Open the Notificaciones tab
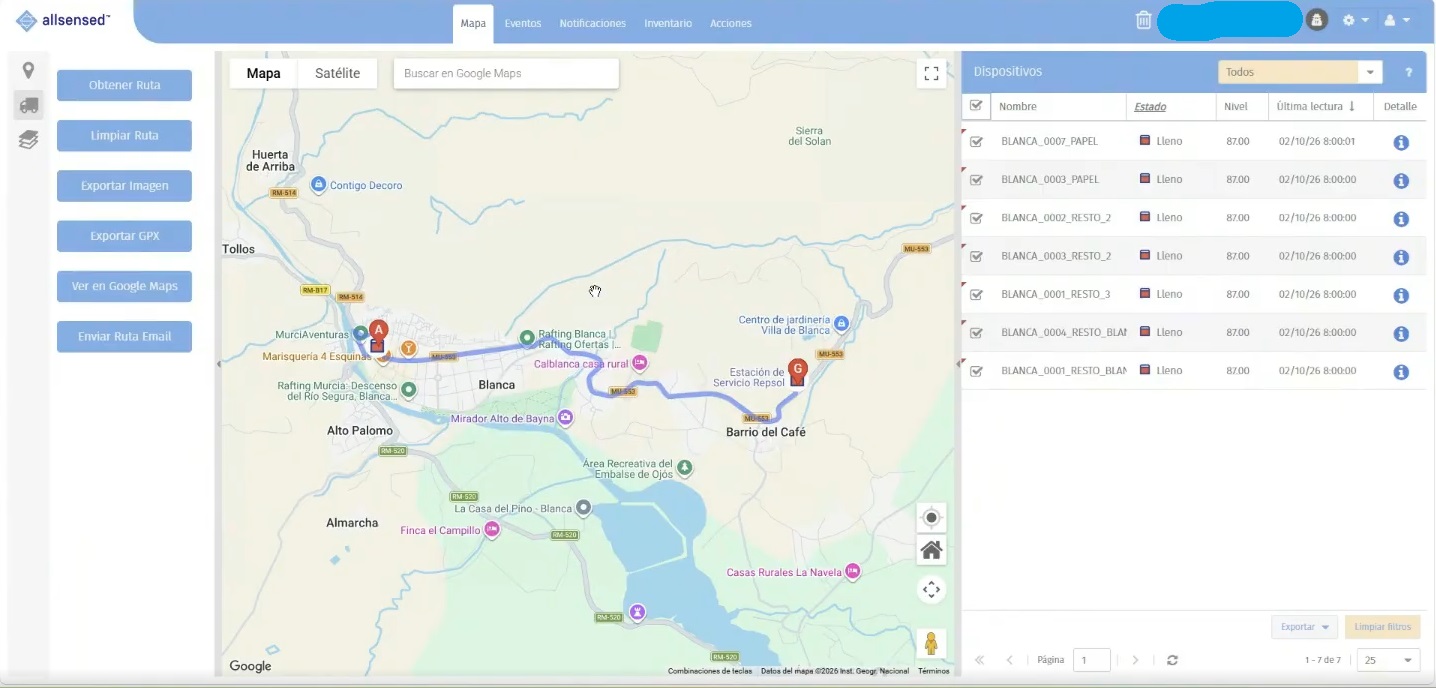Image resolution: width=1436 pixels, height=688 pixels. click(593, 23)
